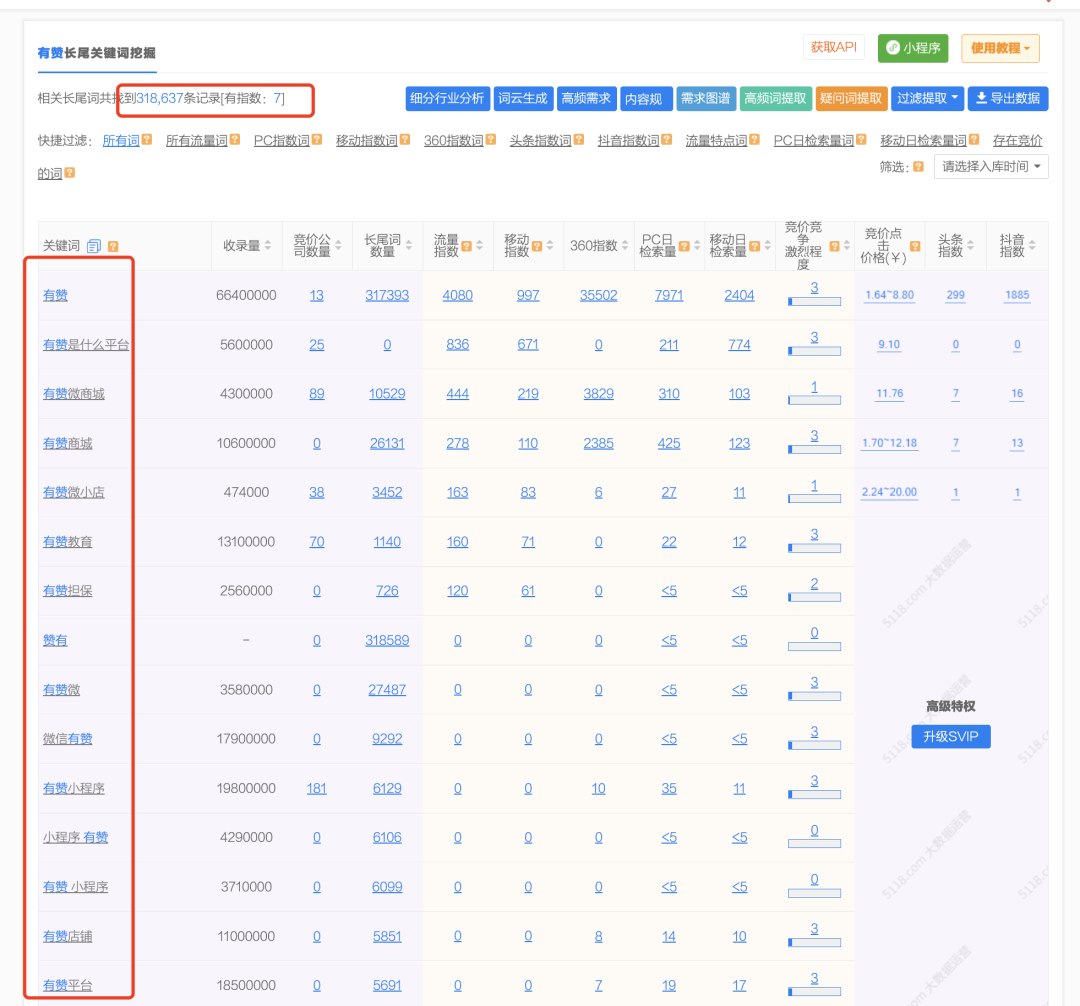
Task: Click bid price 1.64~8.80
Action: [x=890, y=295]
